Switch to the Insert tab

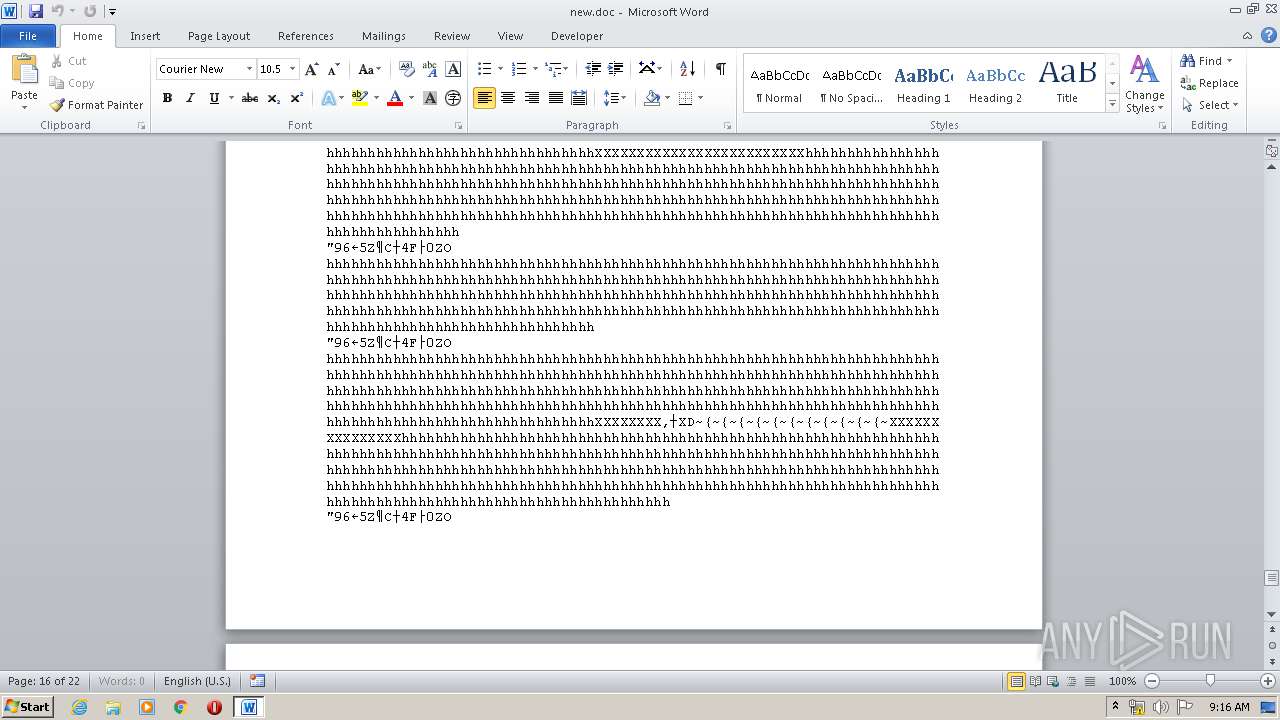point(145,35)
